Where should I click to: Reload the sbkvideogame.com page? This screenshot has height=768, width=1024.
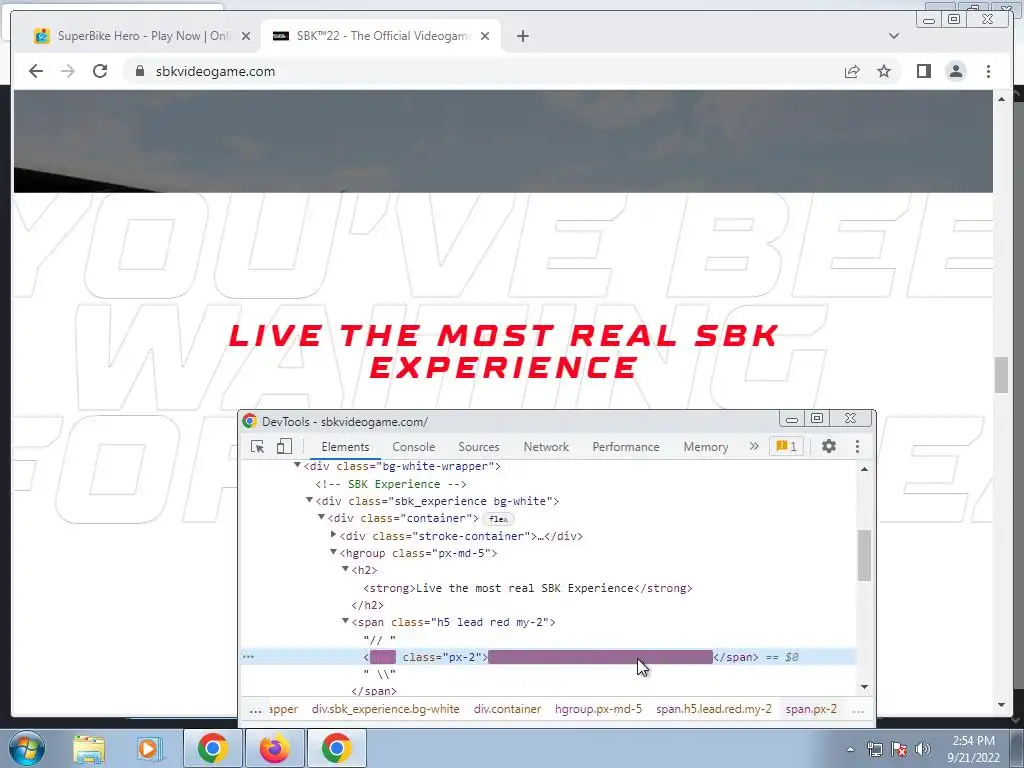pos(100,71)
